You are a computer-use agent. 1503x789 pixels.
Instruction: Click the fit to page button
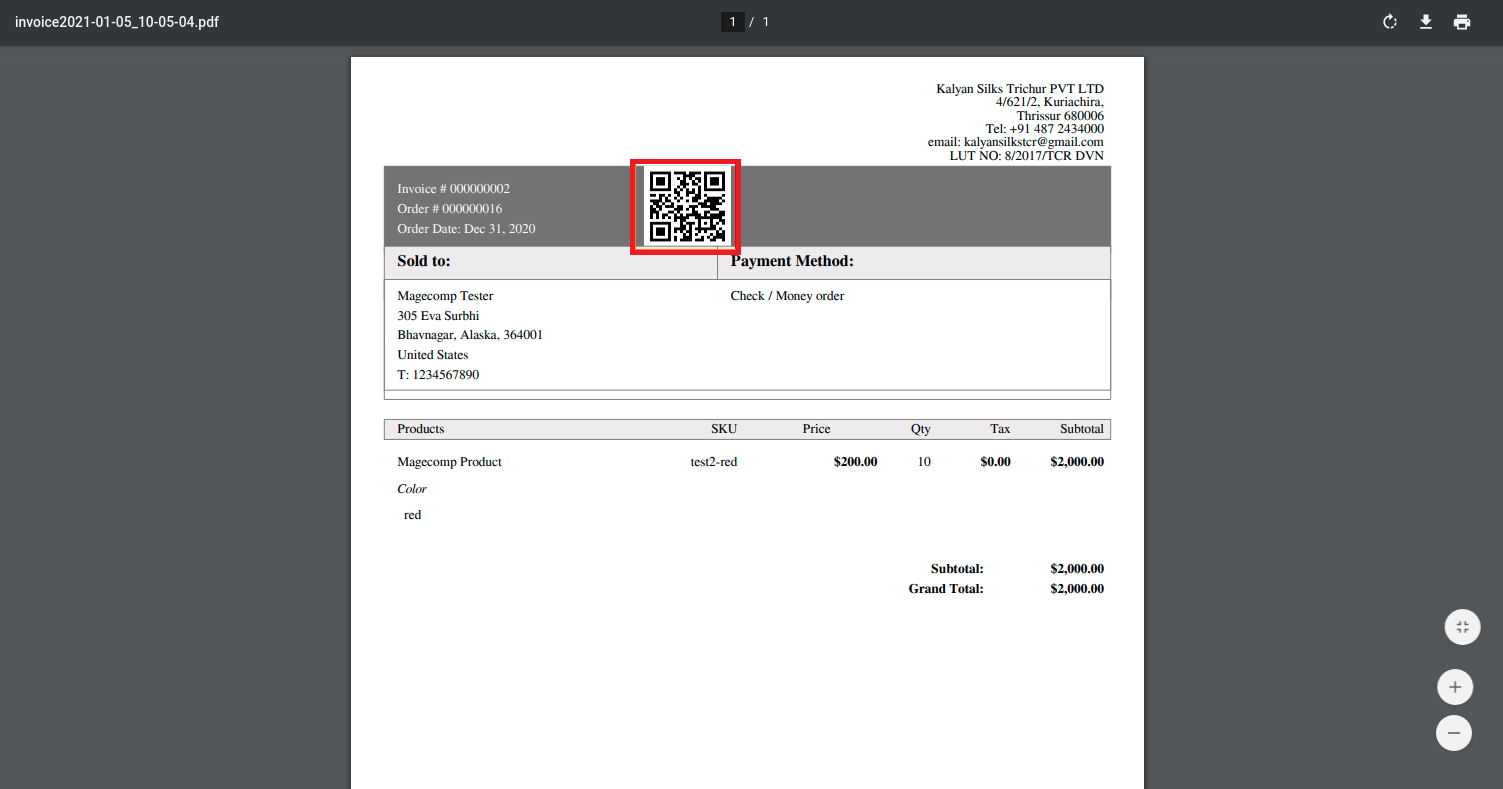[x=1462, y=627]
